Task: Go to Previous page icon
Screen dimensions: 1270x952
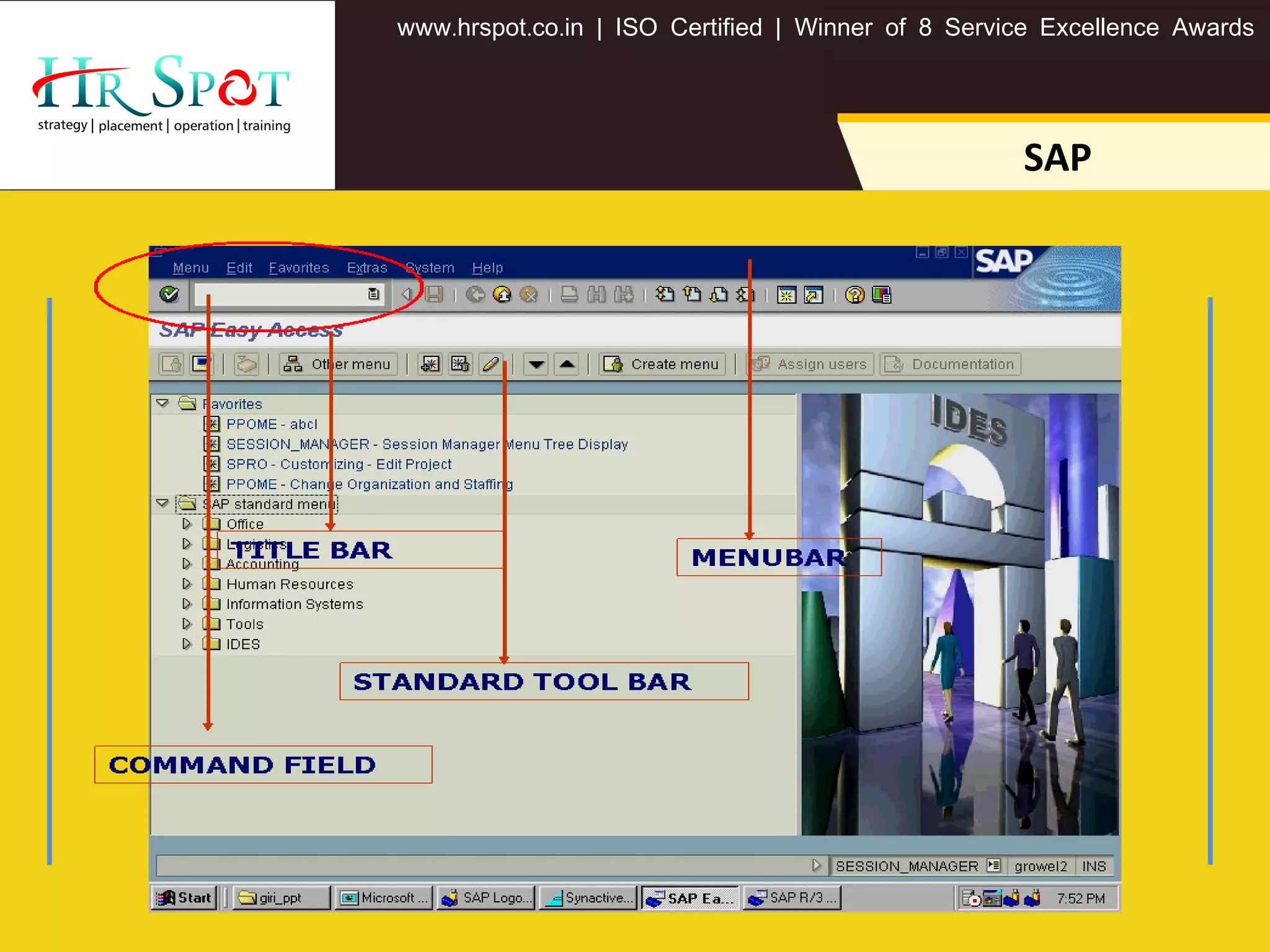Action: pyautogui.click(x=692, y=294)
